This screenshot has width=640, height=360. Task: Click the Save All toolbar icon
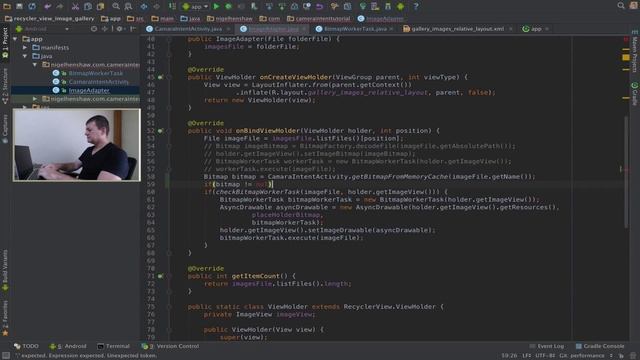(19, 6)
